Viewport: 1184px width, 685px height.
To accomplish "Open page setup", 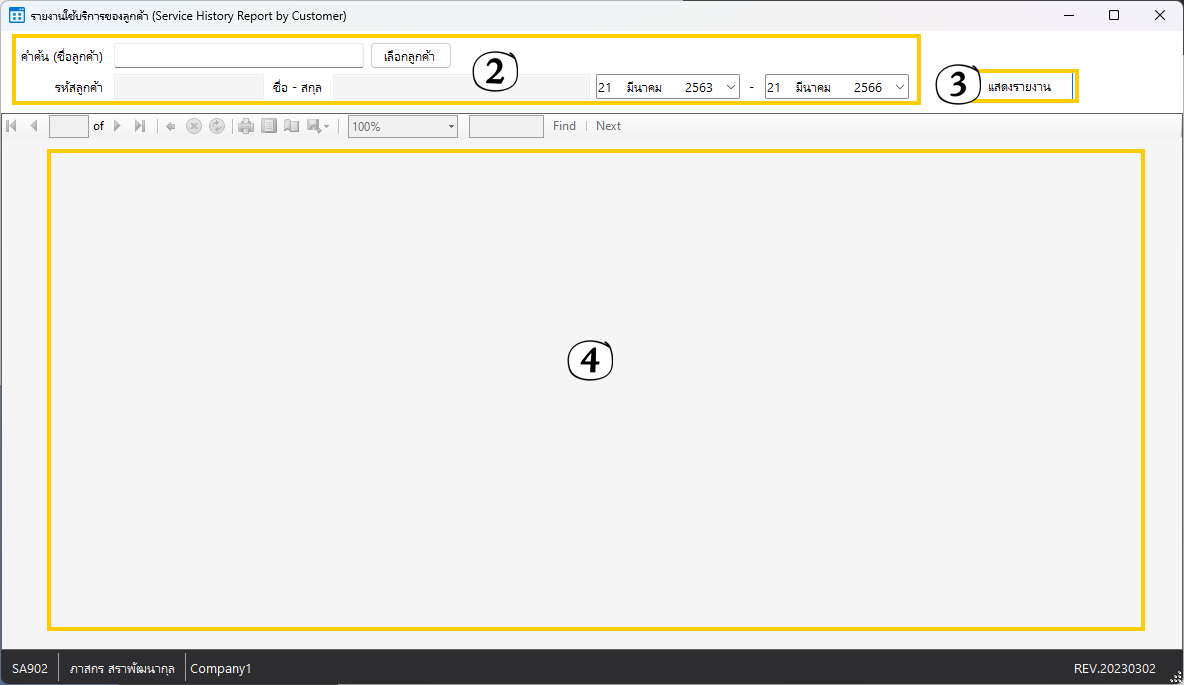I will (292, 126).
